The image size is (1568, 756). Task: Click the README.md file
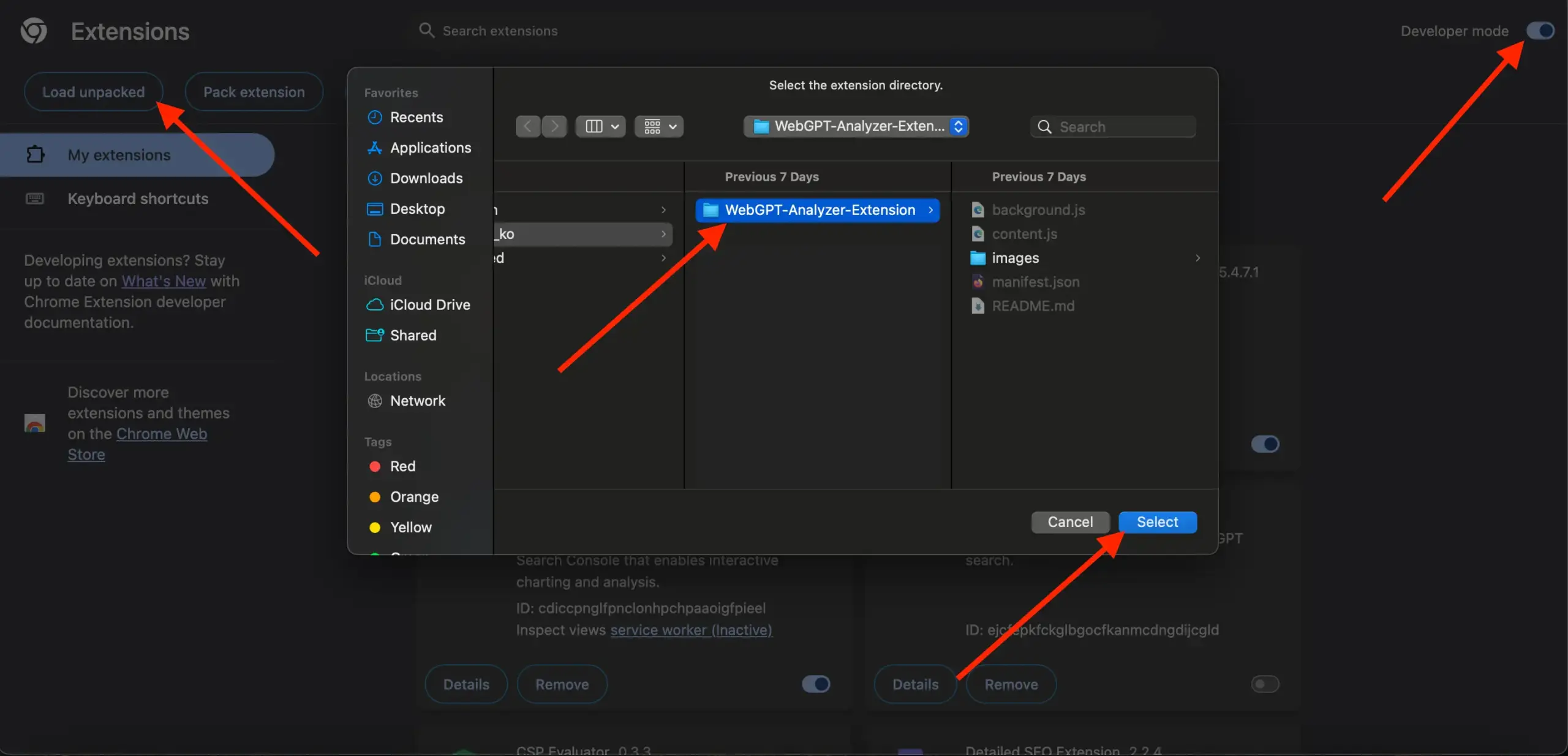pos(1033,306)
